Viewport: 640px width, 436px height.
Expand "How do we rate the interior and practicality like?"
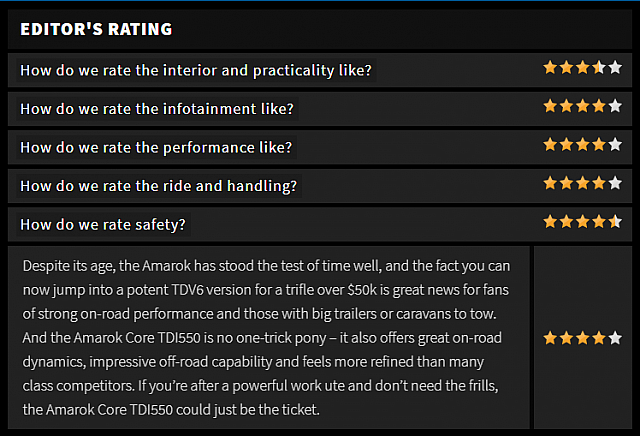pyautogui.click(x=196, y=71)
